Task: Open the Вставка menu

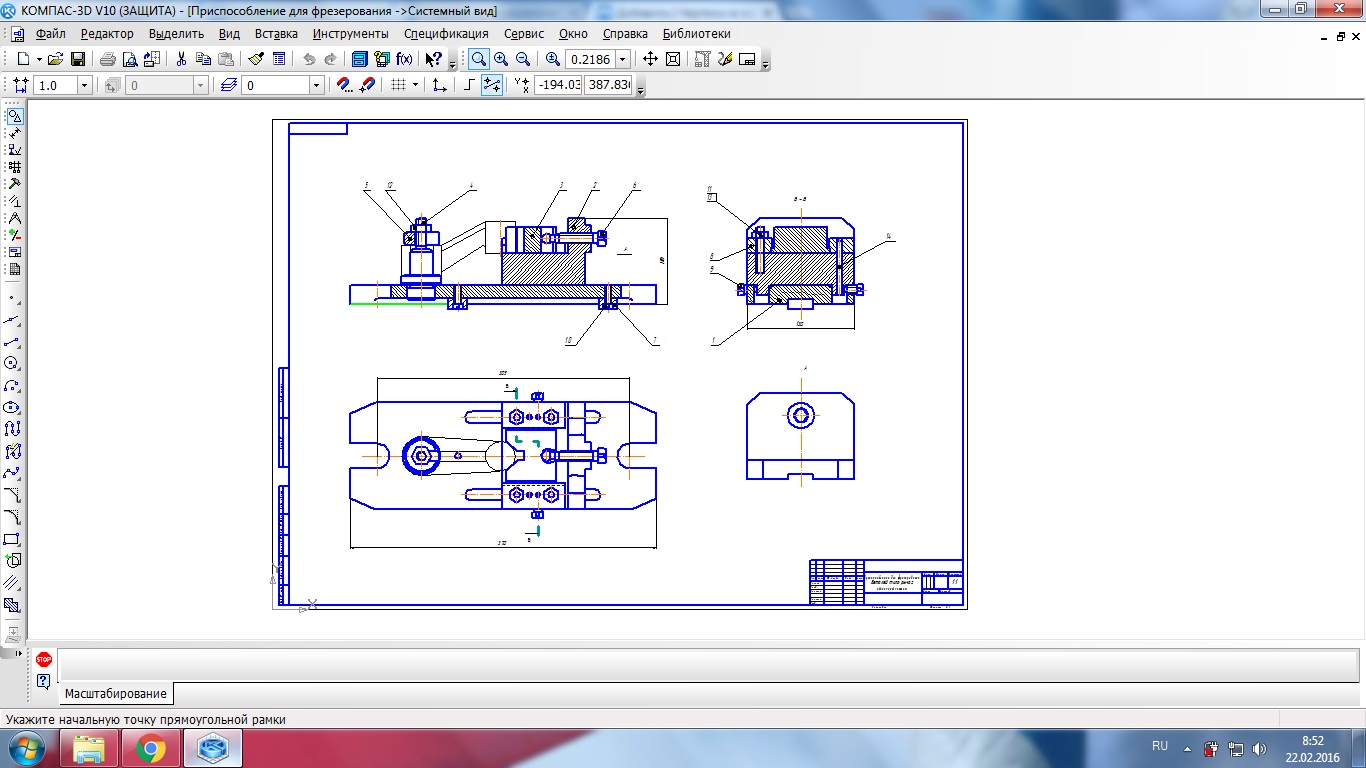Action: (x=276, y=33)
